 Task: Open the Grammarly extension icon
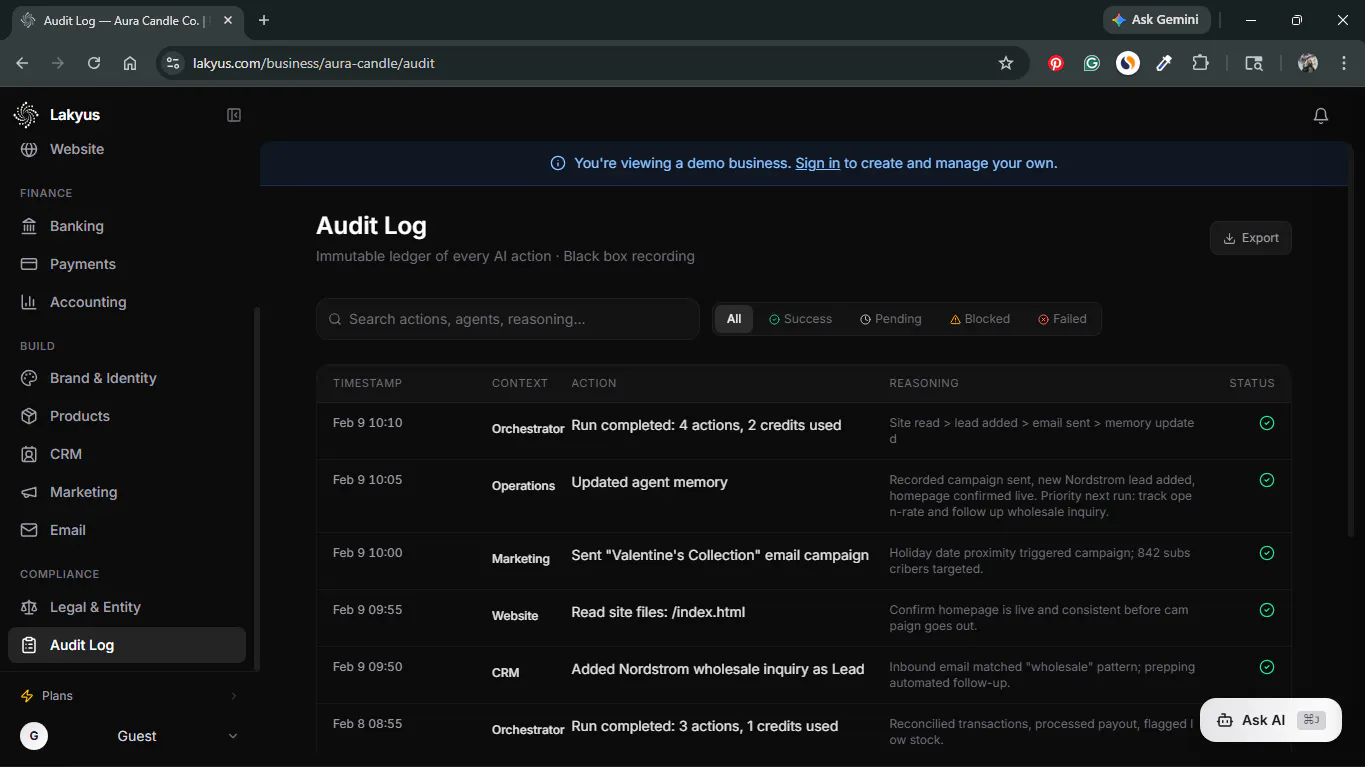pyautogui.click(x=1092, y=63)
